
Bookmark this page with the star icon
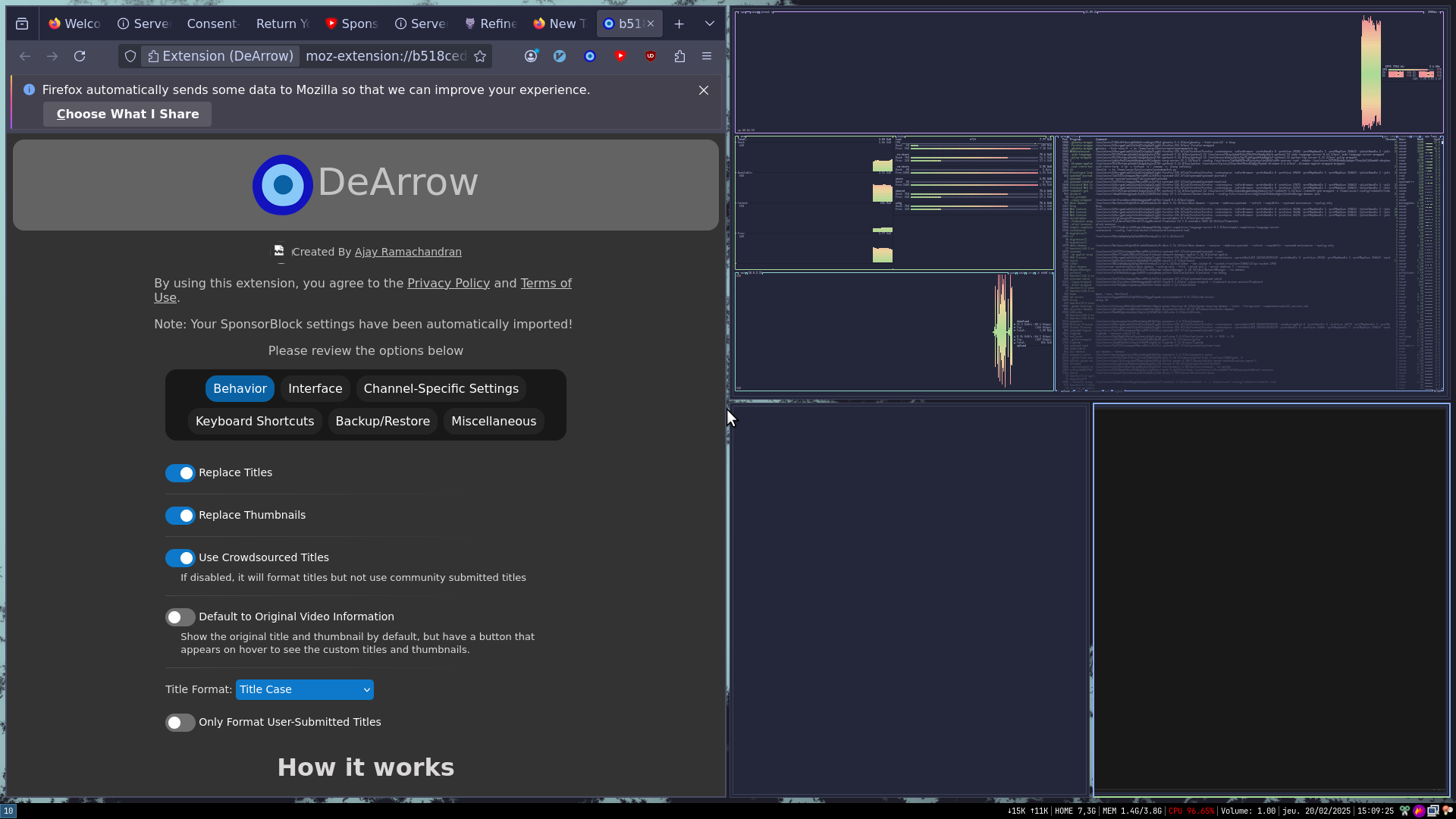pos(480,56)
